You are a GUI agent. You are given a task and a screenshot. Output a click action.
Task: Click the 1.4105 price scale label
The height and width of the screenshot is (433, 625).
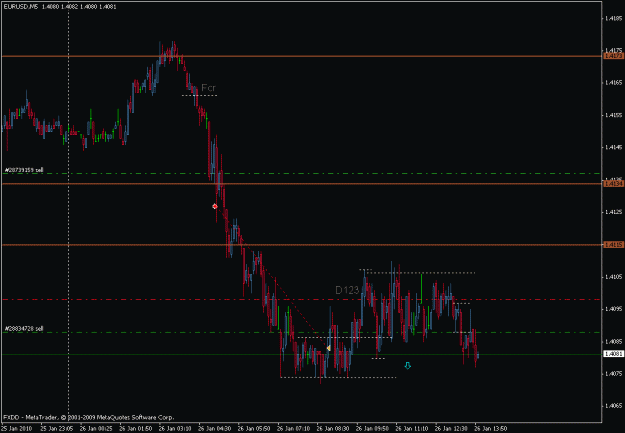coord(614,276)
